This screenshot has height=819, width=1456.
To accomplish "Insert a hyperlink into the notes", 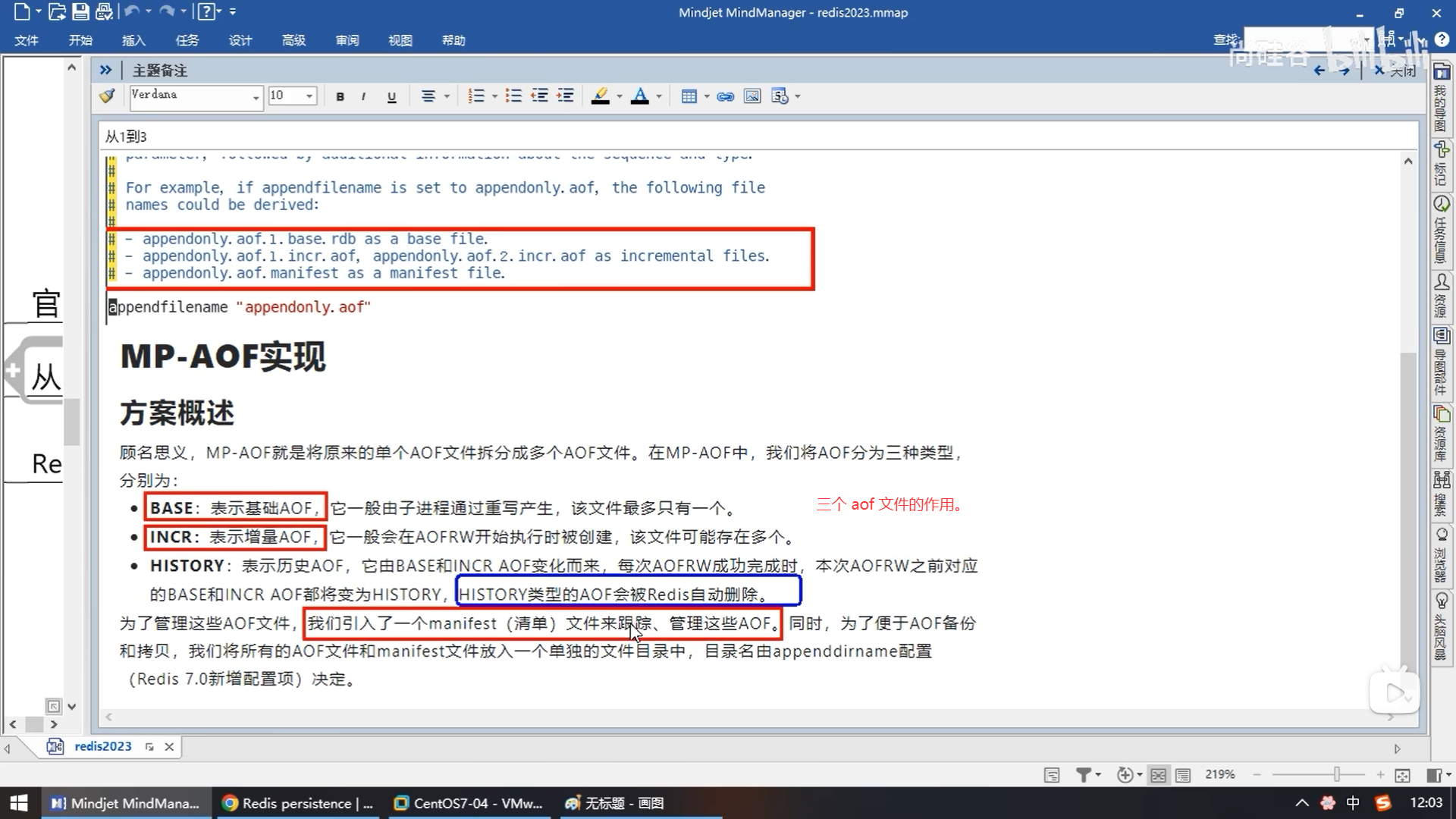I will [x=725, y=96].
